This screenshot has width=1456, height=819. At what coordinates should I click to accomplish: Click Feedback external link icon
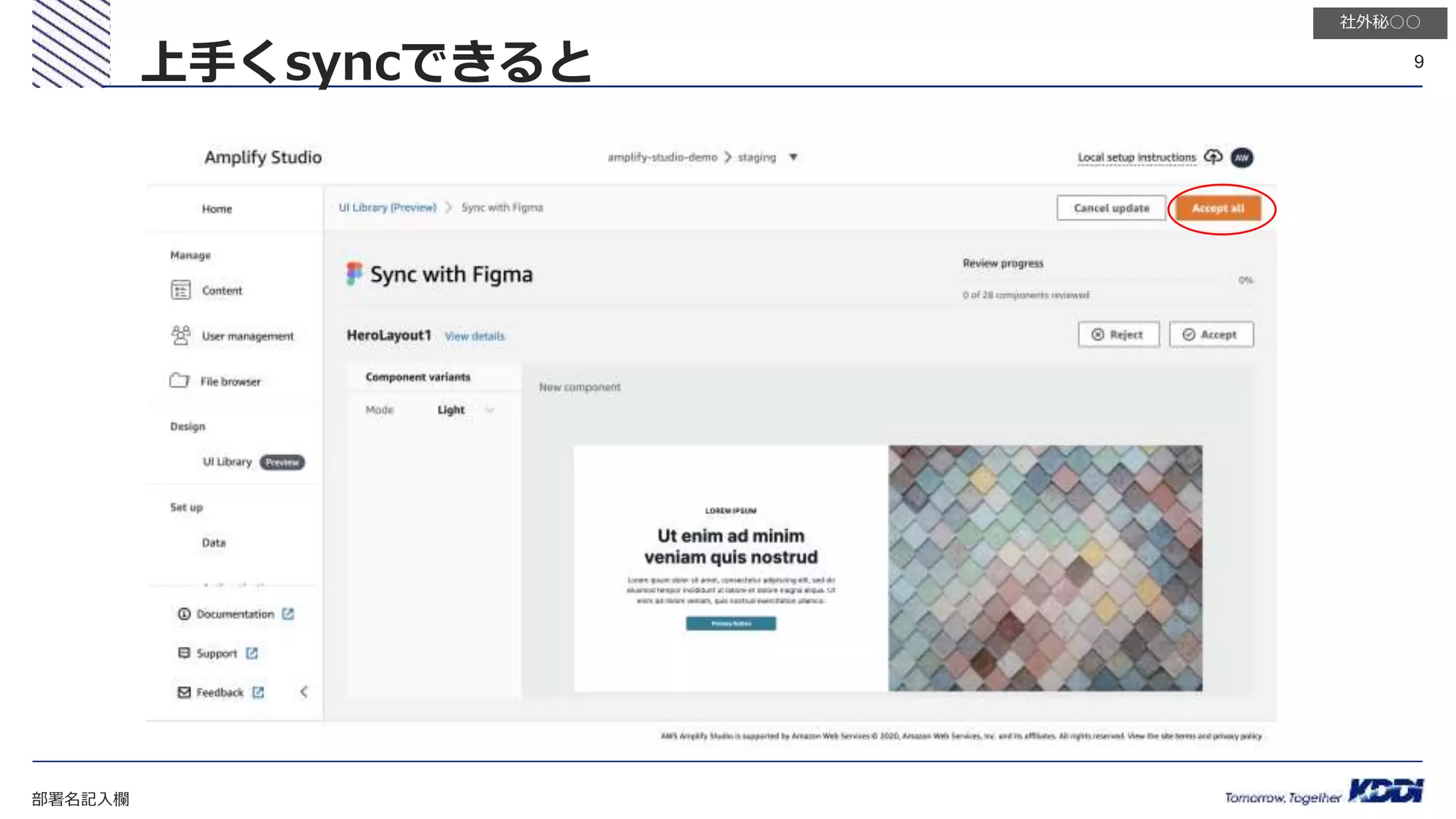[258, 692]
